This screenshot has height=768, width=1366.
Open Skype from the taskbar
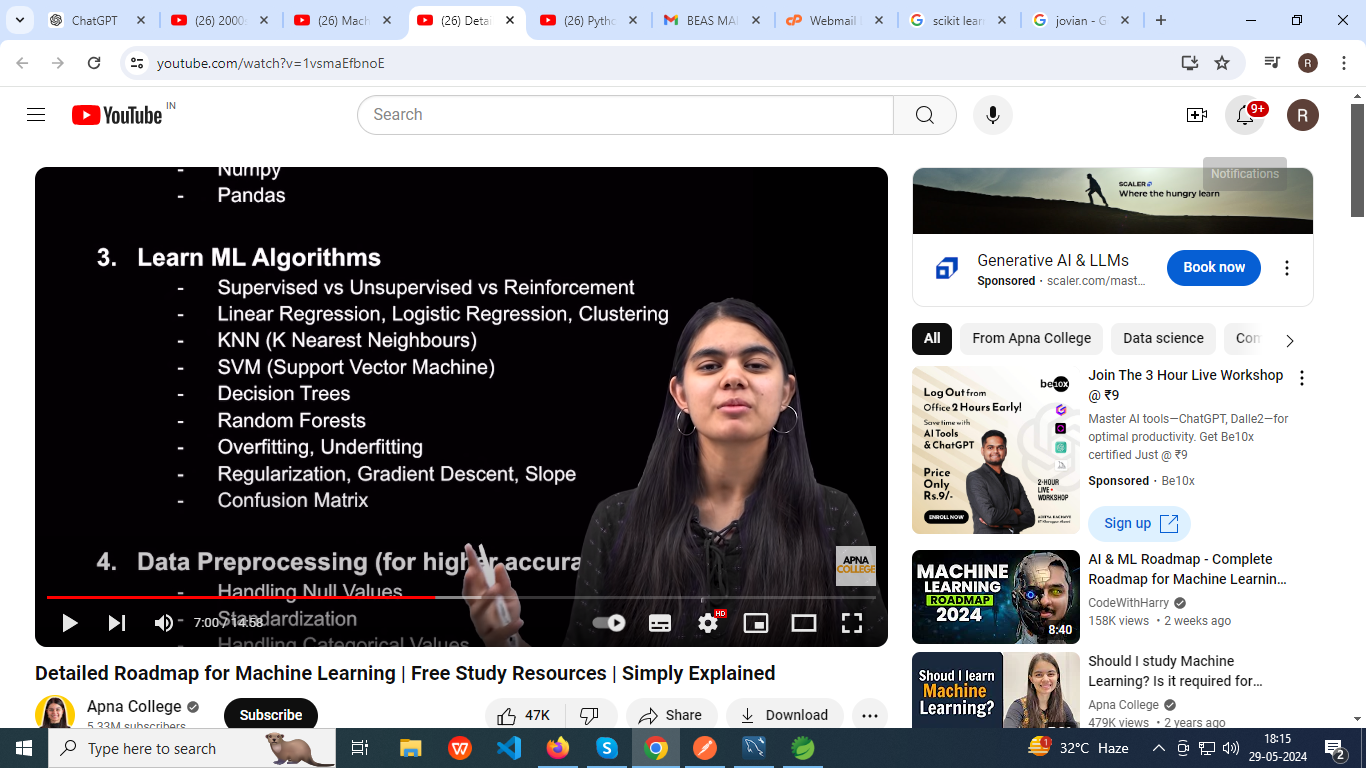[x=607, y=748]
